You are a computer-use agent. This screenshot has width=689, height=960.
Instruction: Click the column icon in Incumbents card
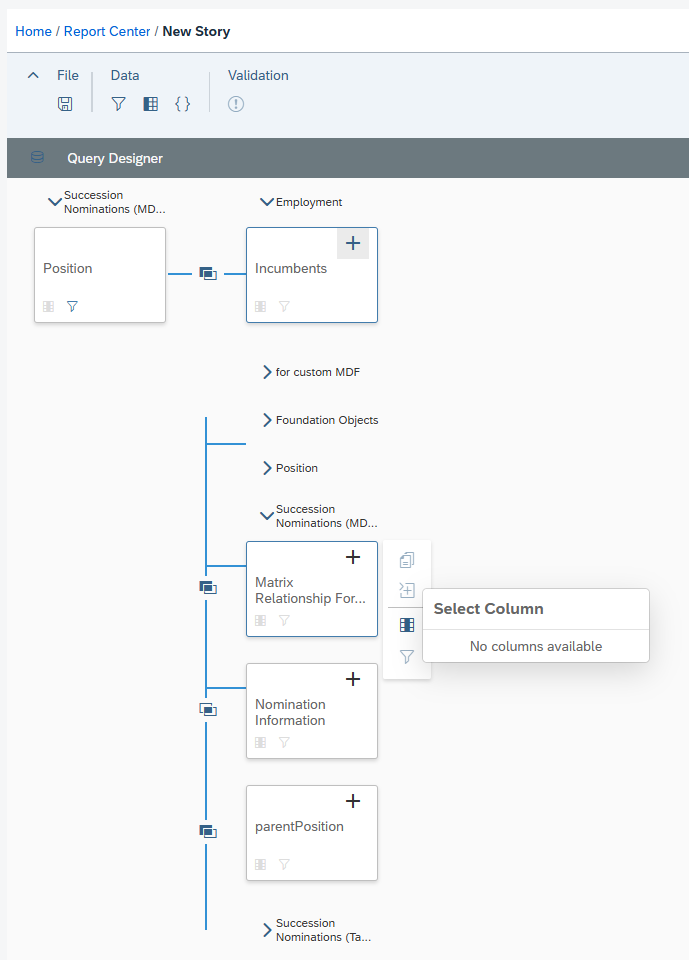coord(260,306)
